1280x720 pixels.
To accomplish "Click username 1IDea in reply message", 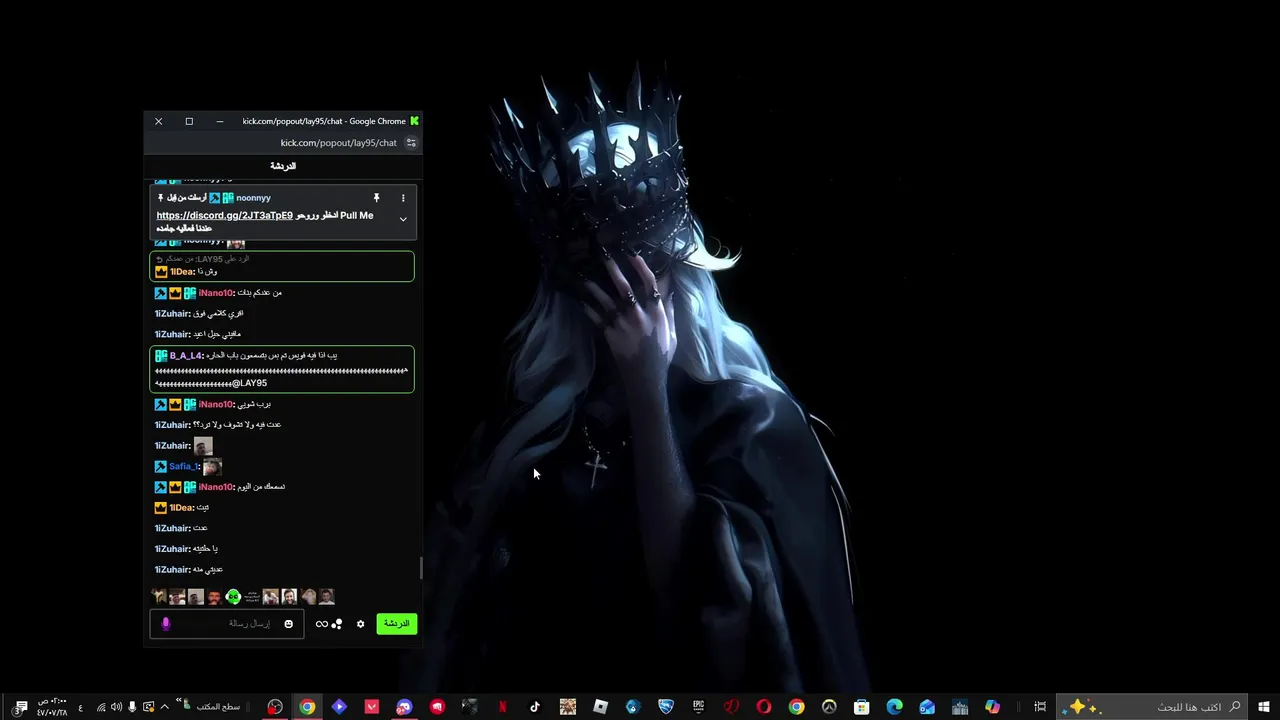I will pyautogui.click(x=181, y=272).
